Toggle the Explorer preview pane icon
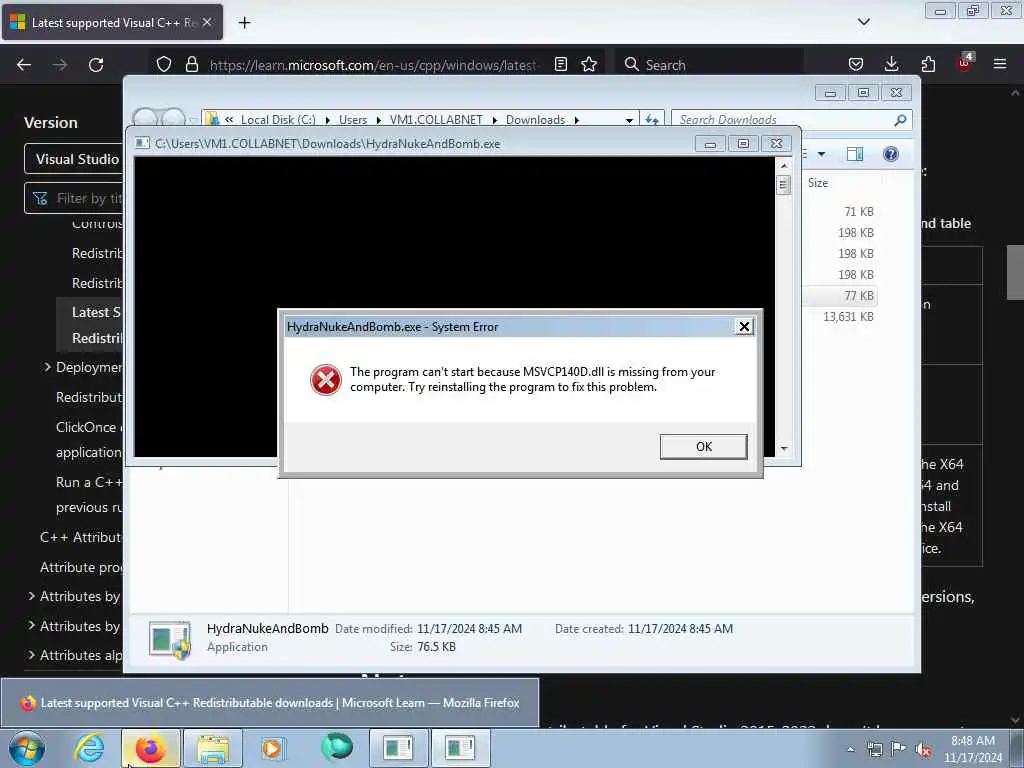Image resolution: width=1024 pixels, height=768 pixels. (854, 154)
